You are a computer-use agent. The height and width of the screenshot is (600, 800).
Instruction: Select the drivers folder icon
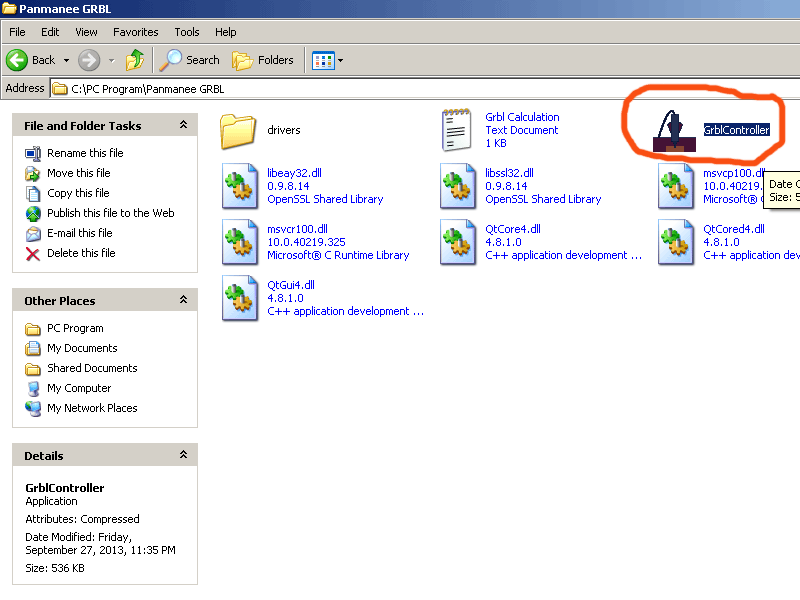point(238,131)
